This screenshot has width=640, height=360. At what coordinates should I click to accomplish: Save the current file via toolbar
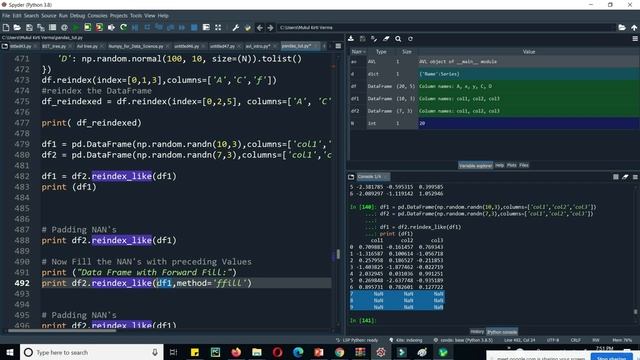(x=29, y=27)
